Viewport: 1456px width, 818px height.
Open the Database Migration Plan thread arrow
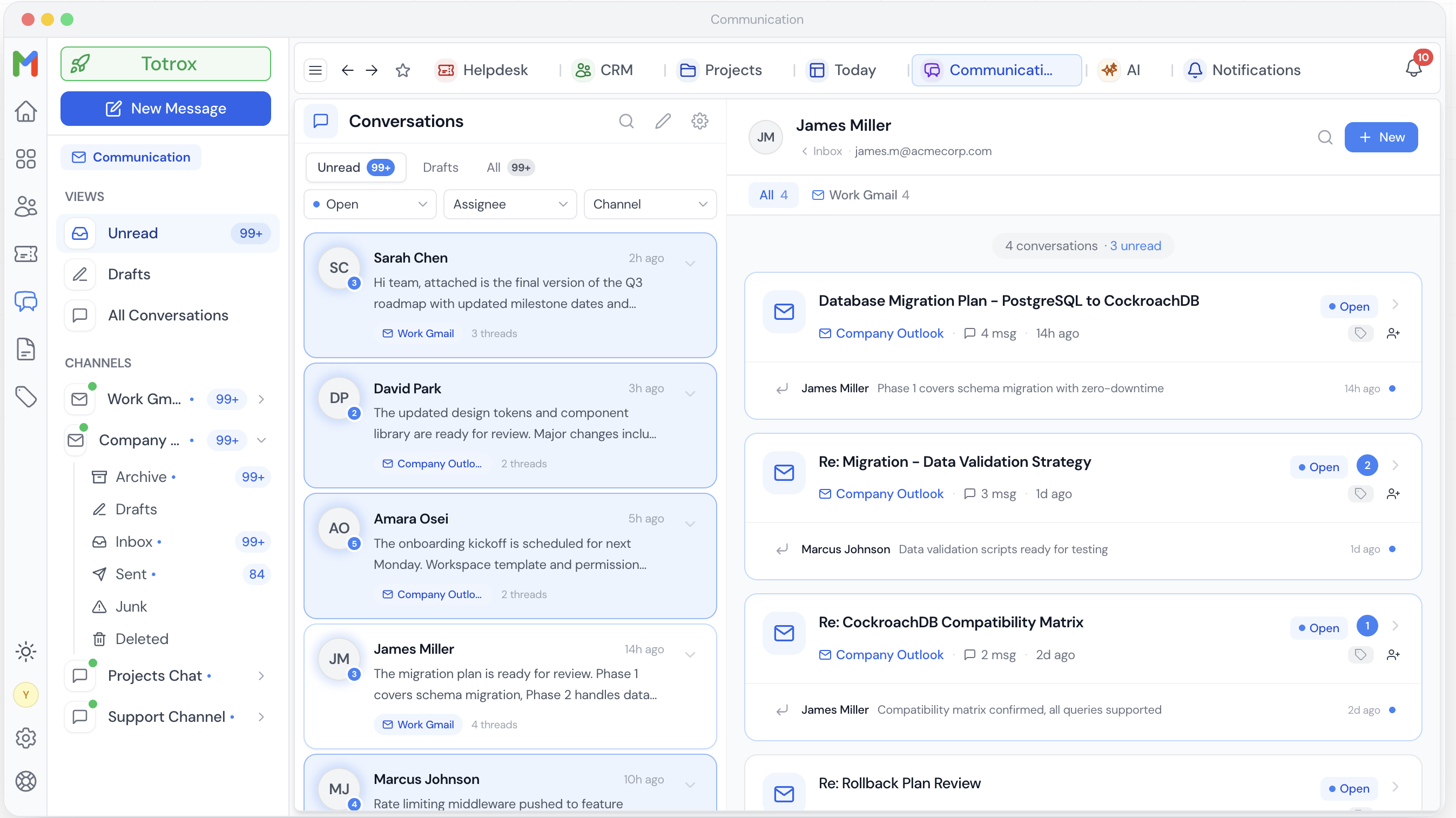pyautogui.click(x=1396, y=305)
